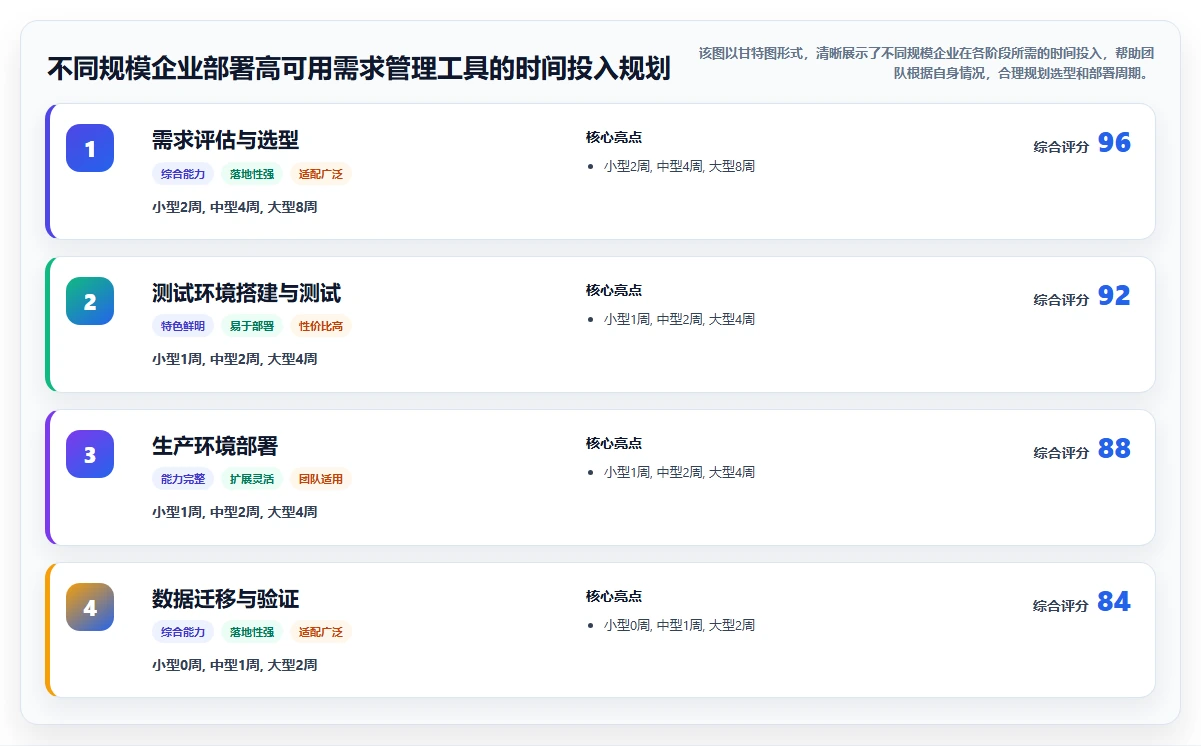Image resolution: width=1201 pixels, height=746 pixels.
Task: Click the 扩展灵活 tag
Action: pos(252,479)
